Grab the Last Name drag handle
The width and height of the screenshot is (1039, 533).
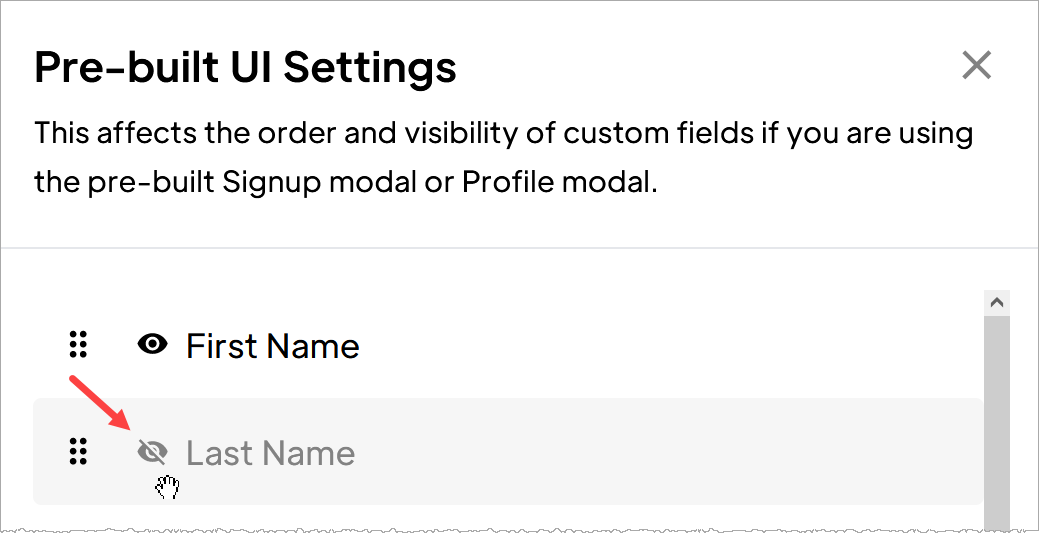pyautogui.click(x=78, y=452)
